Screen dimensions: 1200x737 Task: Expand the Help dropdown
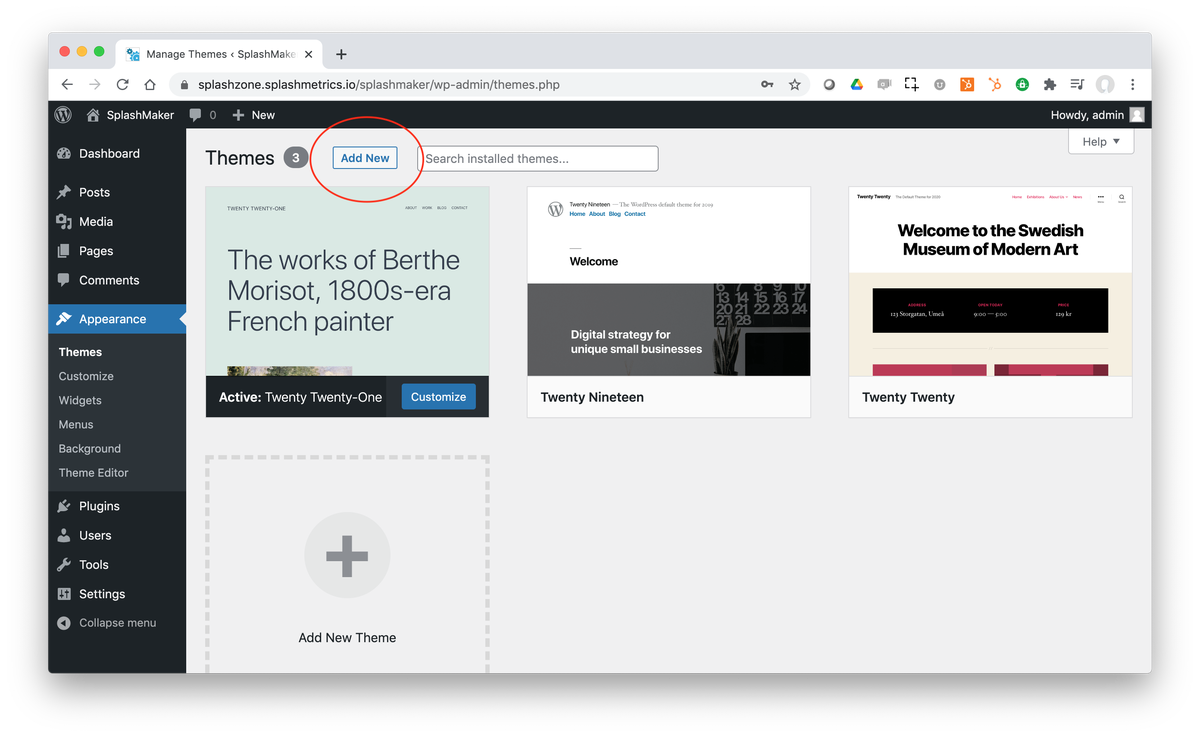[x=1101, y=142]
